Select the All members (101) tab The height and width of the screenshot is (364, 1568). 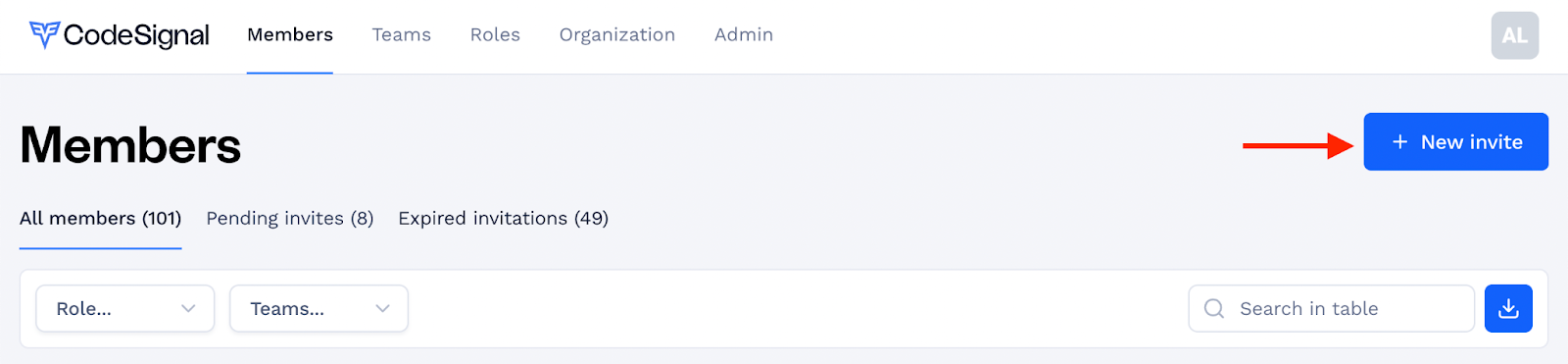pos(101,218)
